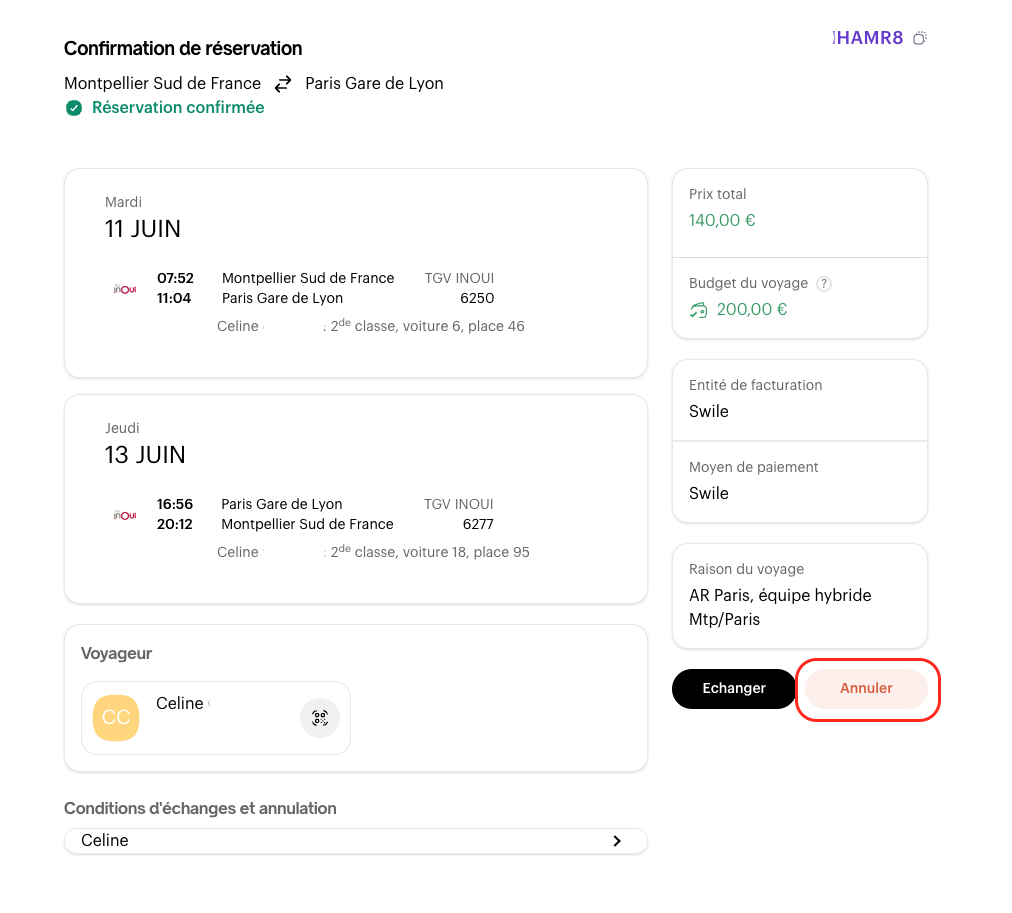Select the CC traveler avatar
The height and width of the screenshot is (913, 1012).
pos(116,717)
